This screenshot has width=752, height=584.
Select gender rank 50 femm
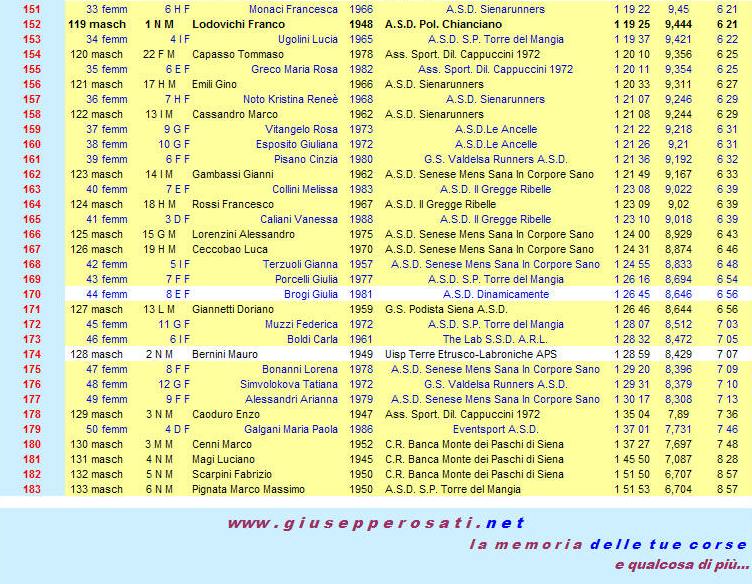click(x=106, y=429)
